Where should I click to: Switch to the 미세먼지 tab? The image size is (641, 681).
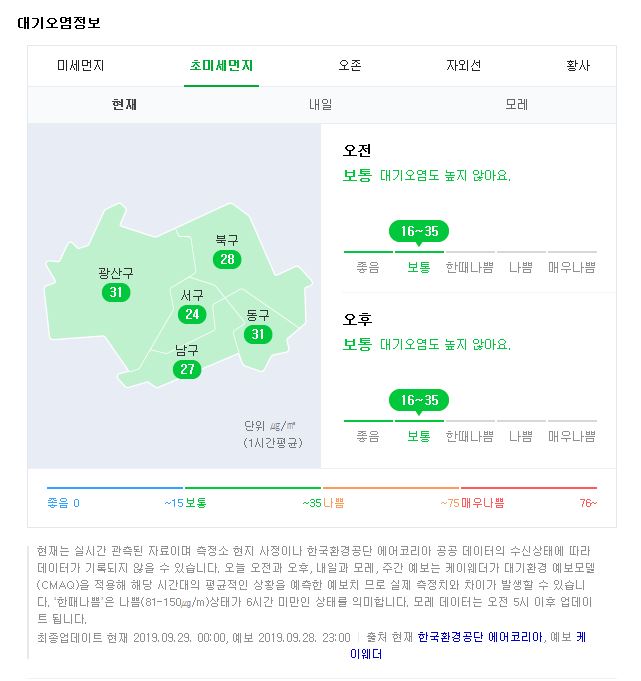[x=81, y=66]
